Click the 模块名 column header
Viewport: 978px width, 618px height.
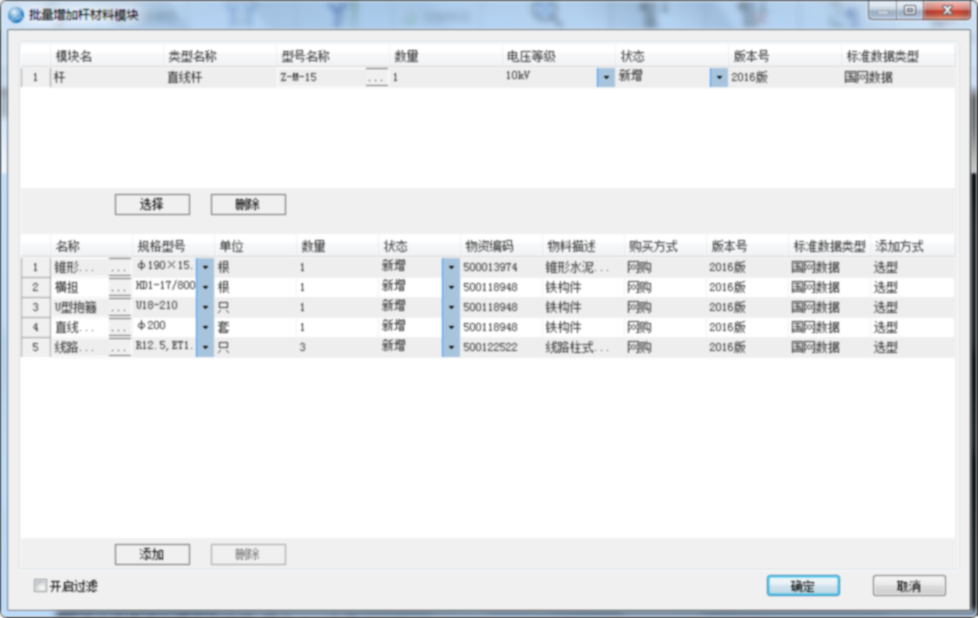[75, 57]
